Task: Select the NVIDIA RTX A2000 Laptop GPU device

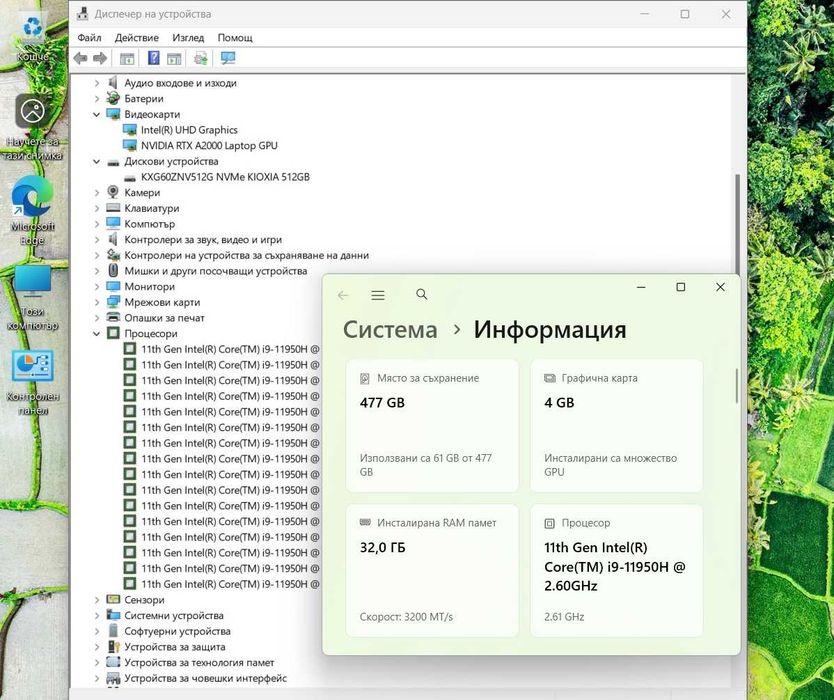Action: tap(209, 145)
